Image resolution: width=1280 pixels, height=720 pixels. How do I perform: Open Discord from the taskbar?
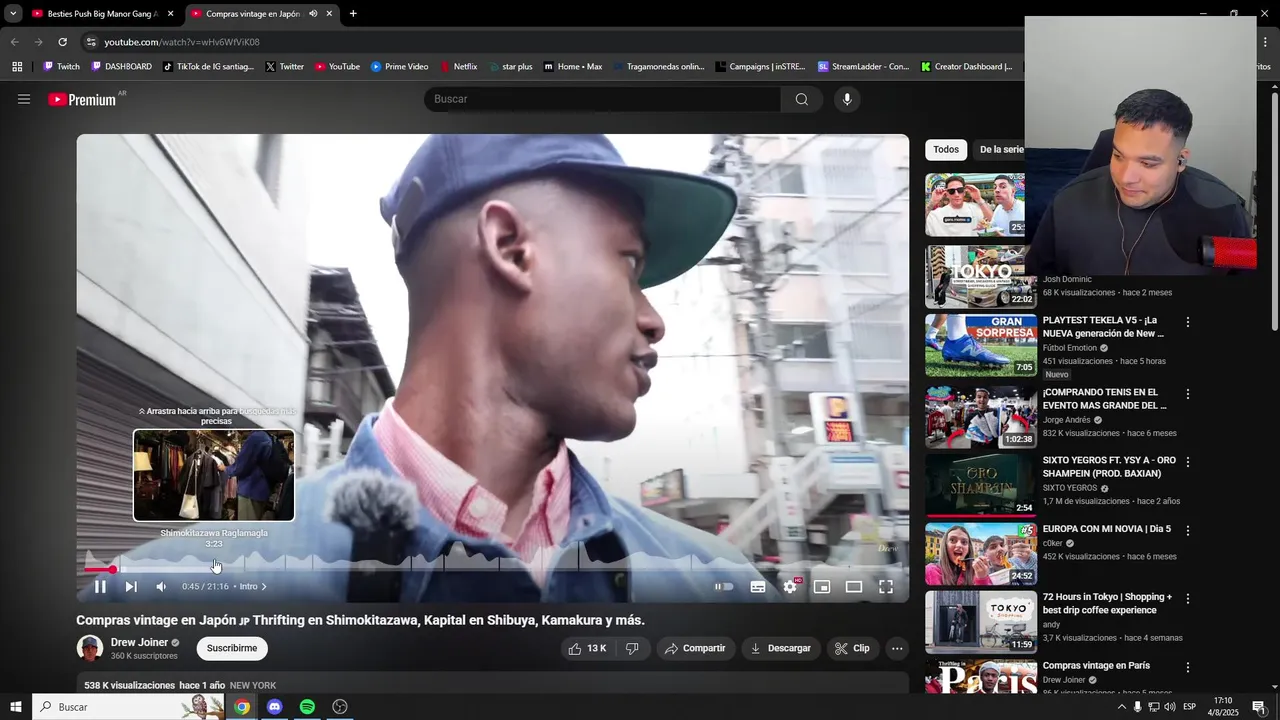pyautogui.click(x=275, y=707)
